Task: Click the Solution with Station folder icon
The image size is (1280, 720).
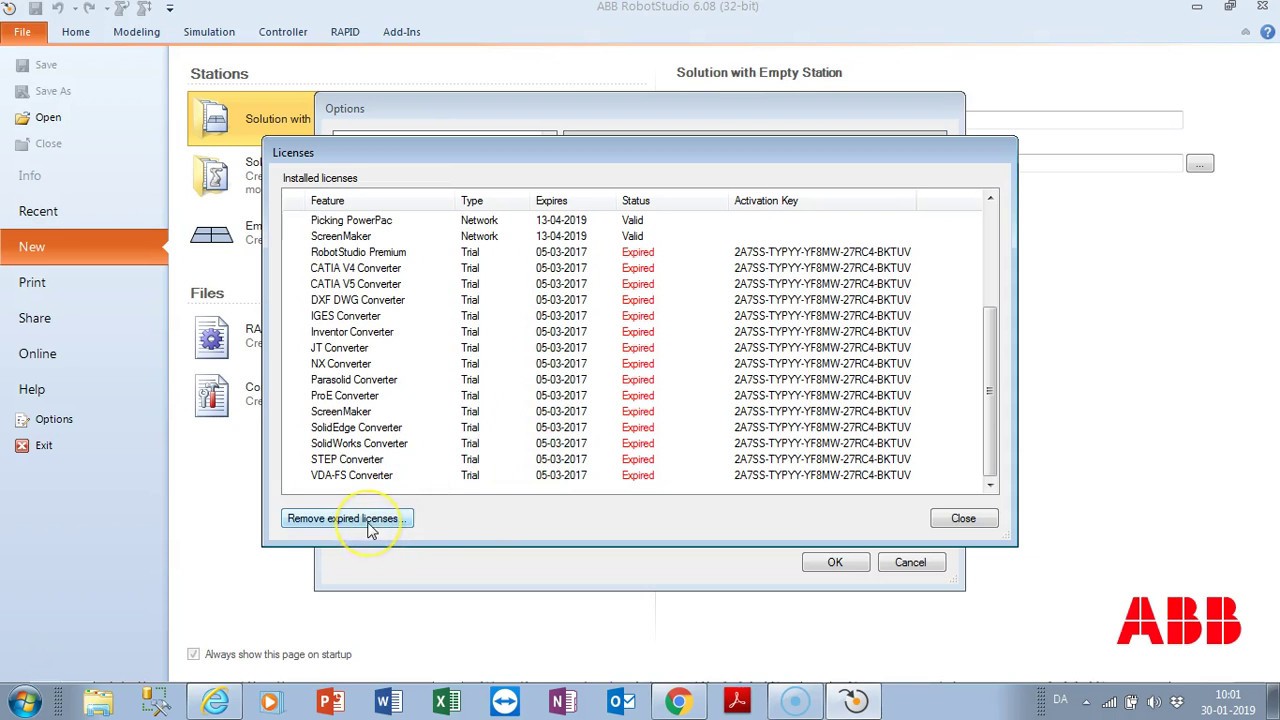Action: click(213, 119)
